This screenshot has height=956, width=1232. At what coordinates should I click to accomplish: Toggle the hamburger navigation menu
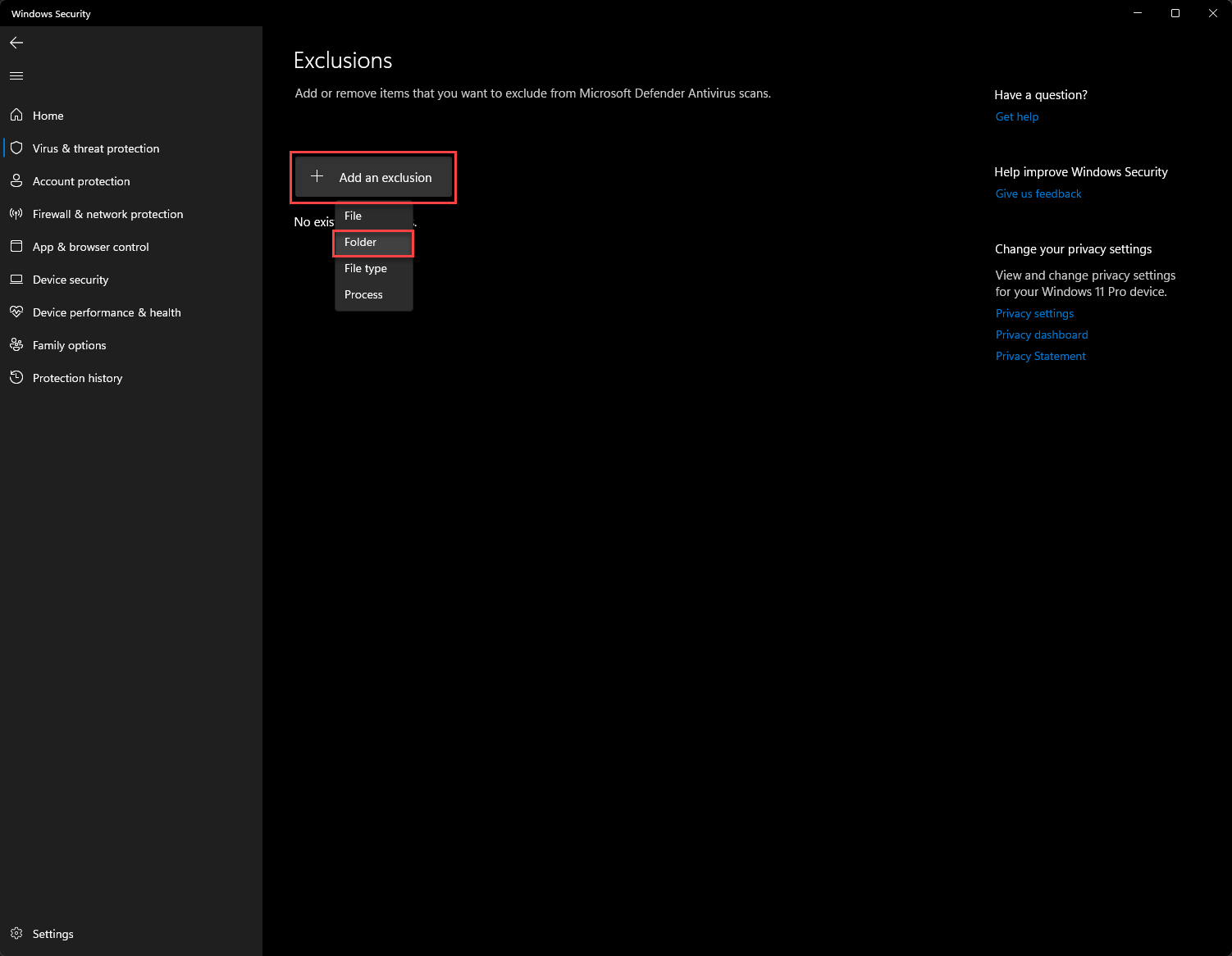16,75
